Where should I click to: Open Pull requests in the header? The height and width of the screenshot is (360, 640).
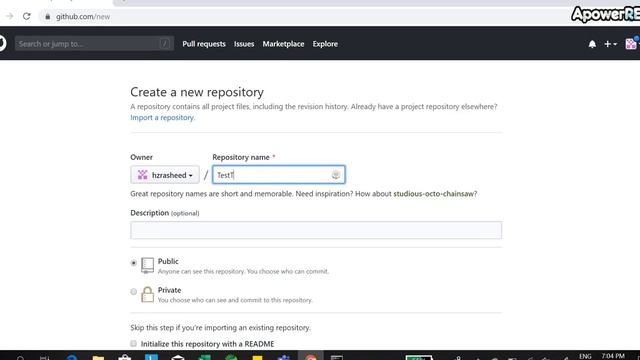click(204, 44)
